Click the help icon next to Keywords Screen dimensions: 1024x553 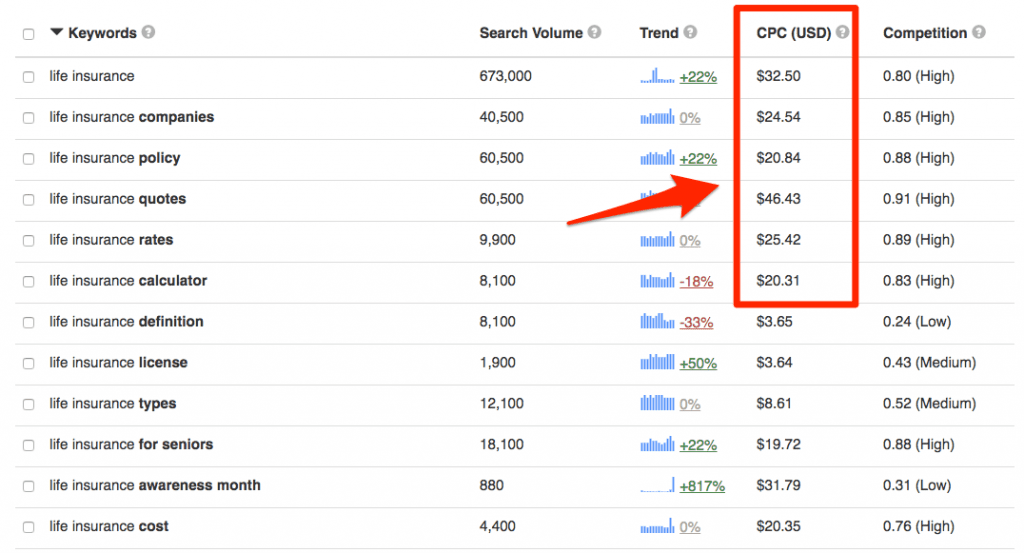(149, 32)
